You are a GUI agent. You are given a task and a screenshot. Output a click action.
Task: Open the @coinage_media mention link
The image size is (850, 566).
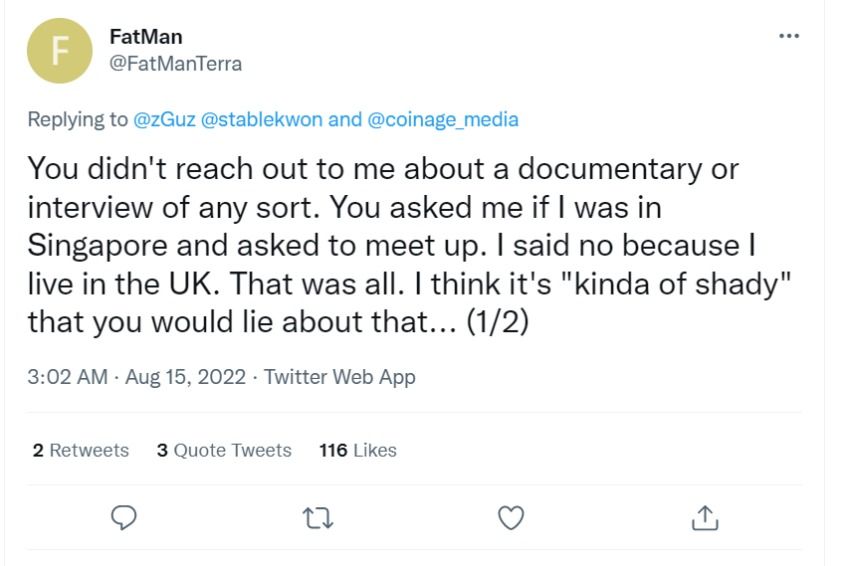tap(443, 120)
